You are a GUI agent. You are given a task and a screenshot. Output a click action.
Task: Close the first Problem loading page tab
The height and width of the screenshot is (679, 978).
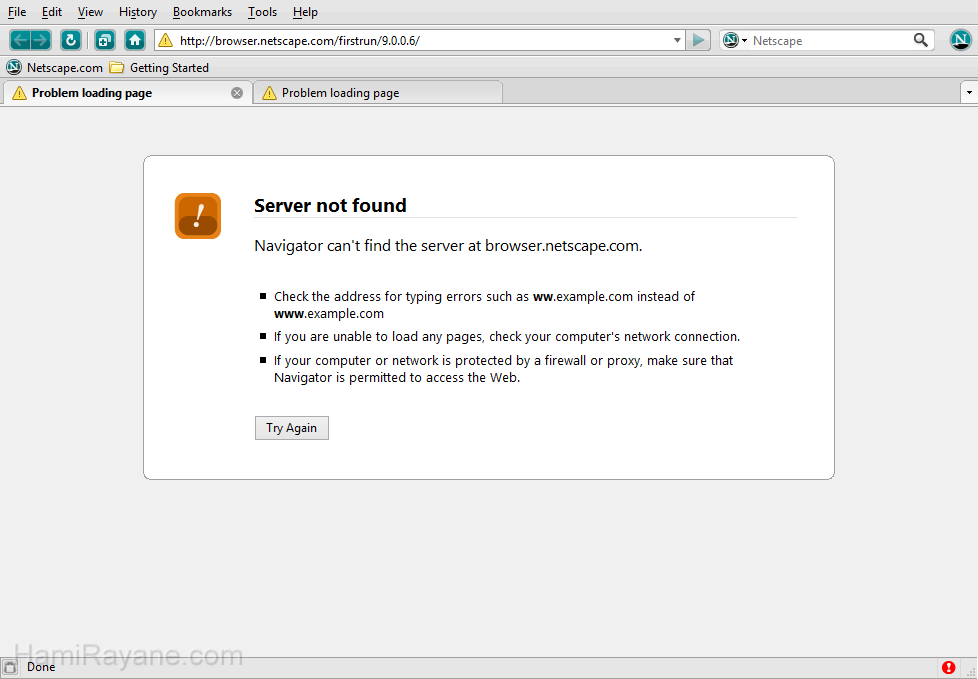coord(237,93)
